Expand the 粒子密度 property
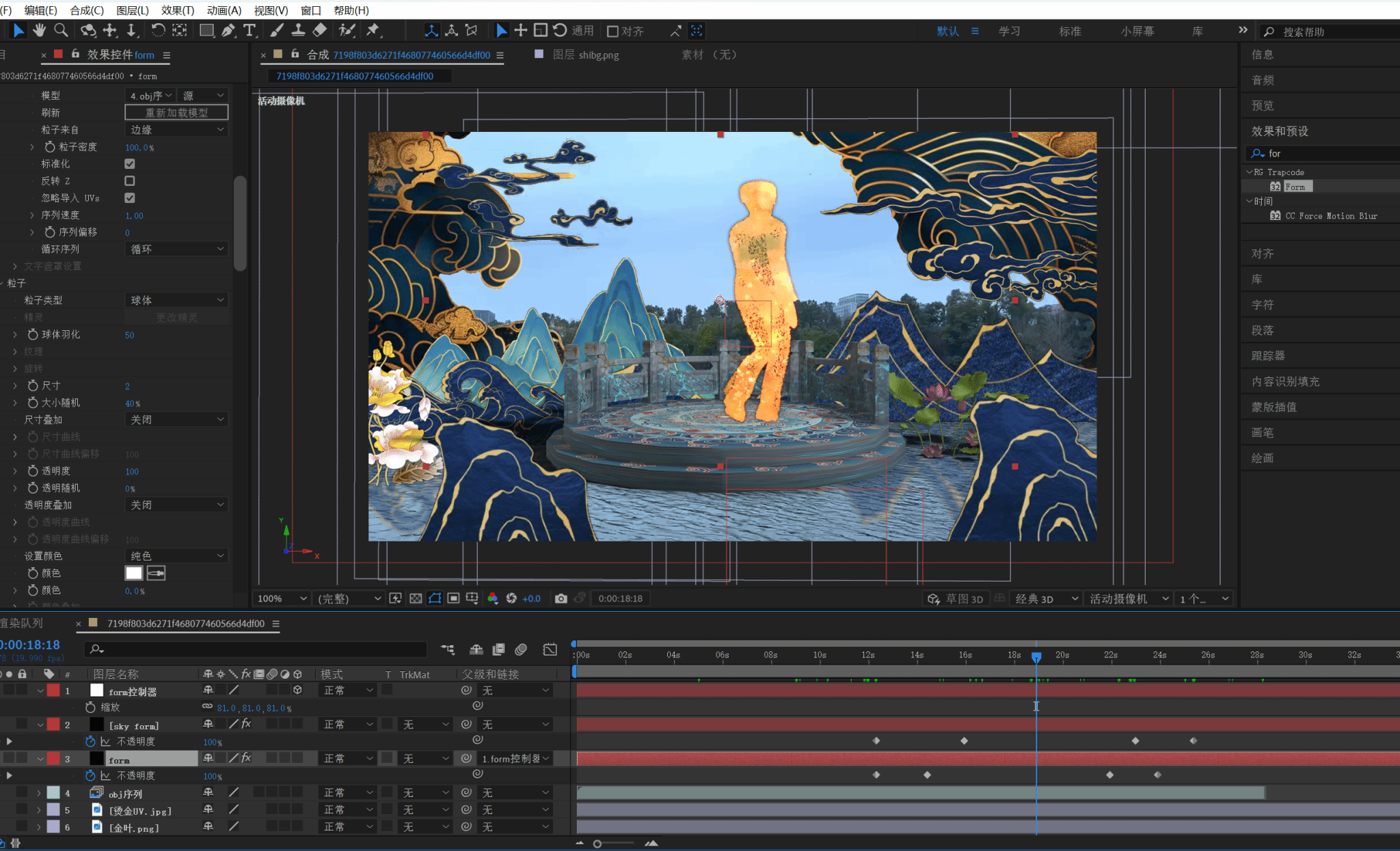Screen dimensions: 1400x851 [x=31, y=147]
